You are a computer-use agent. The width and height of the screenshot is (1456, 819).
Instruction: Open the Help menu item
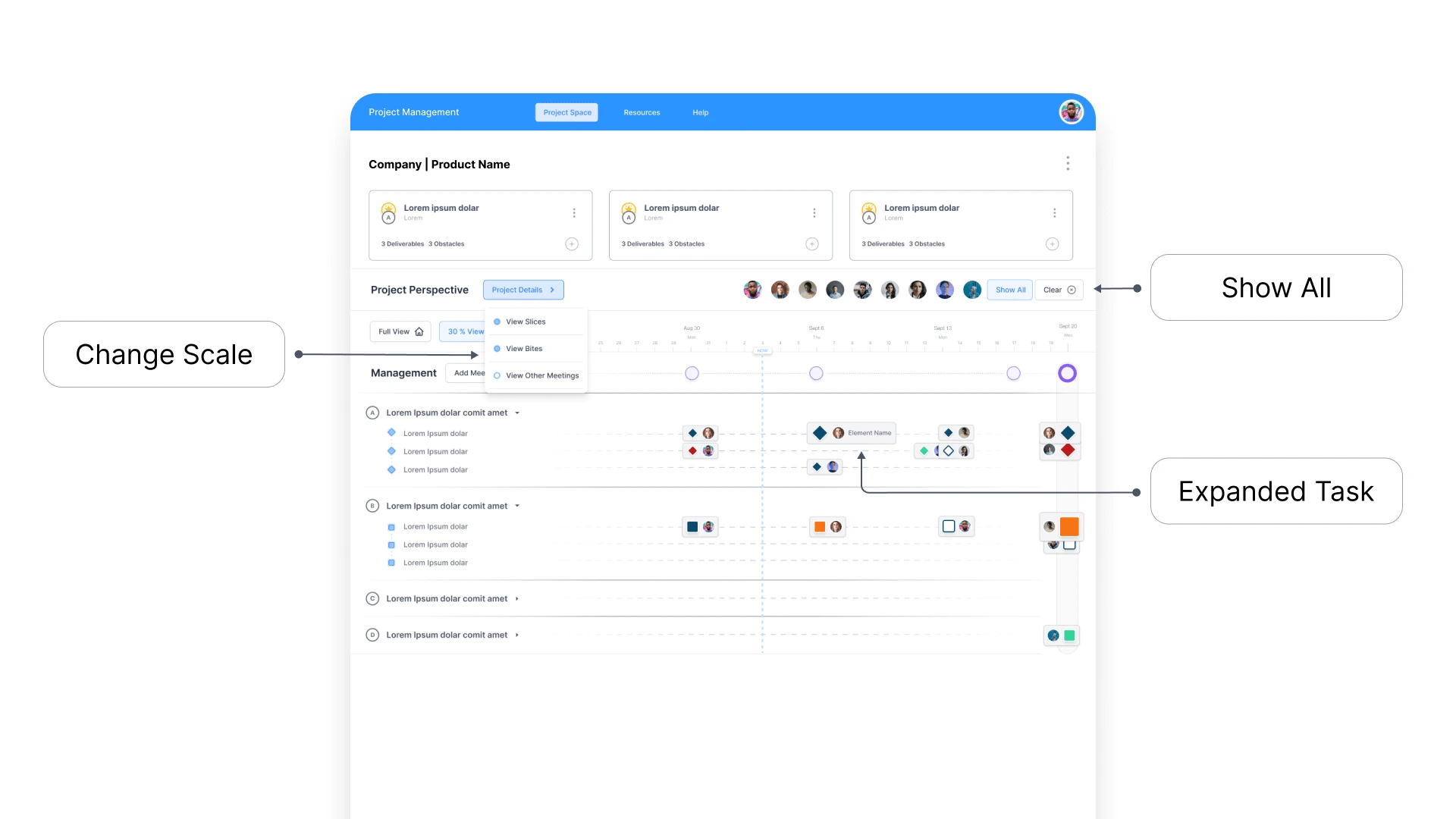[x=700, y=112]
